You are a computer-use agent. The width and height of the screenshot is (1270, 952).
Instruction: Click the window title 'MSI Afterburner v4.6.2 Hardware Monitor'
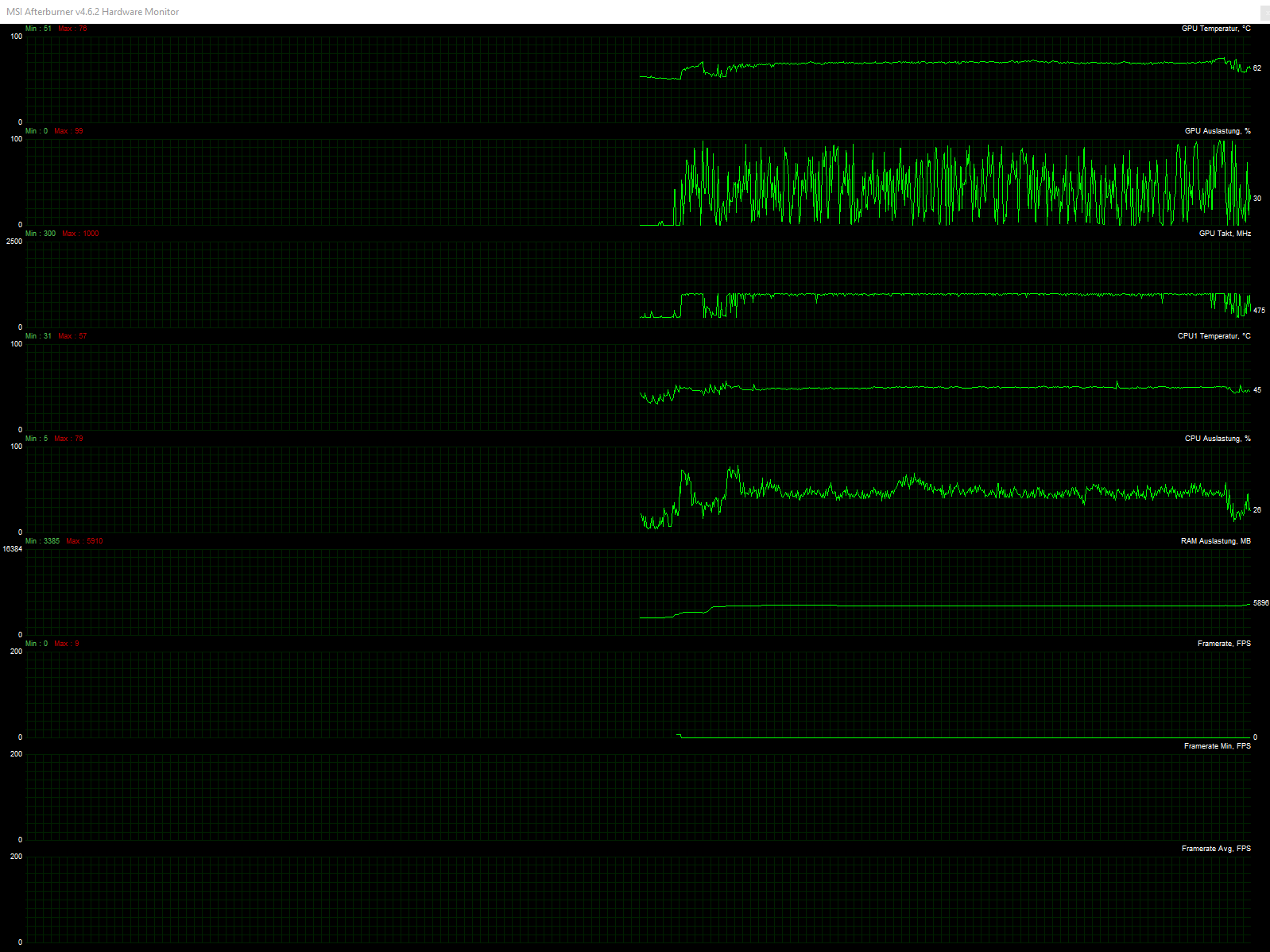[93, 12]
